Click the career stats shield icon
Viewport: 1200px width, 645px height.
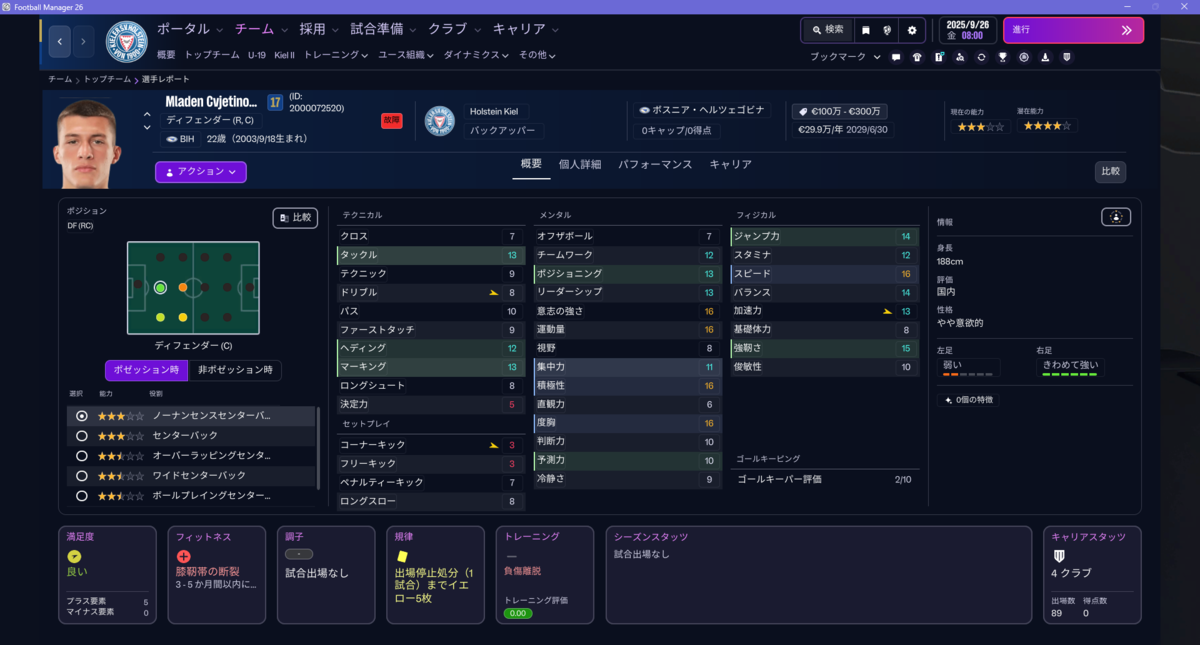(x=1059, y=555)
